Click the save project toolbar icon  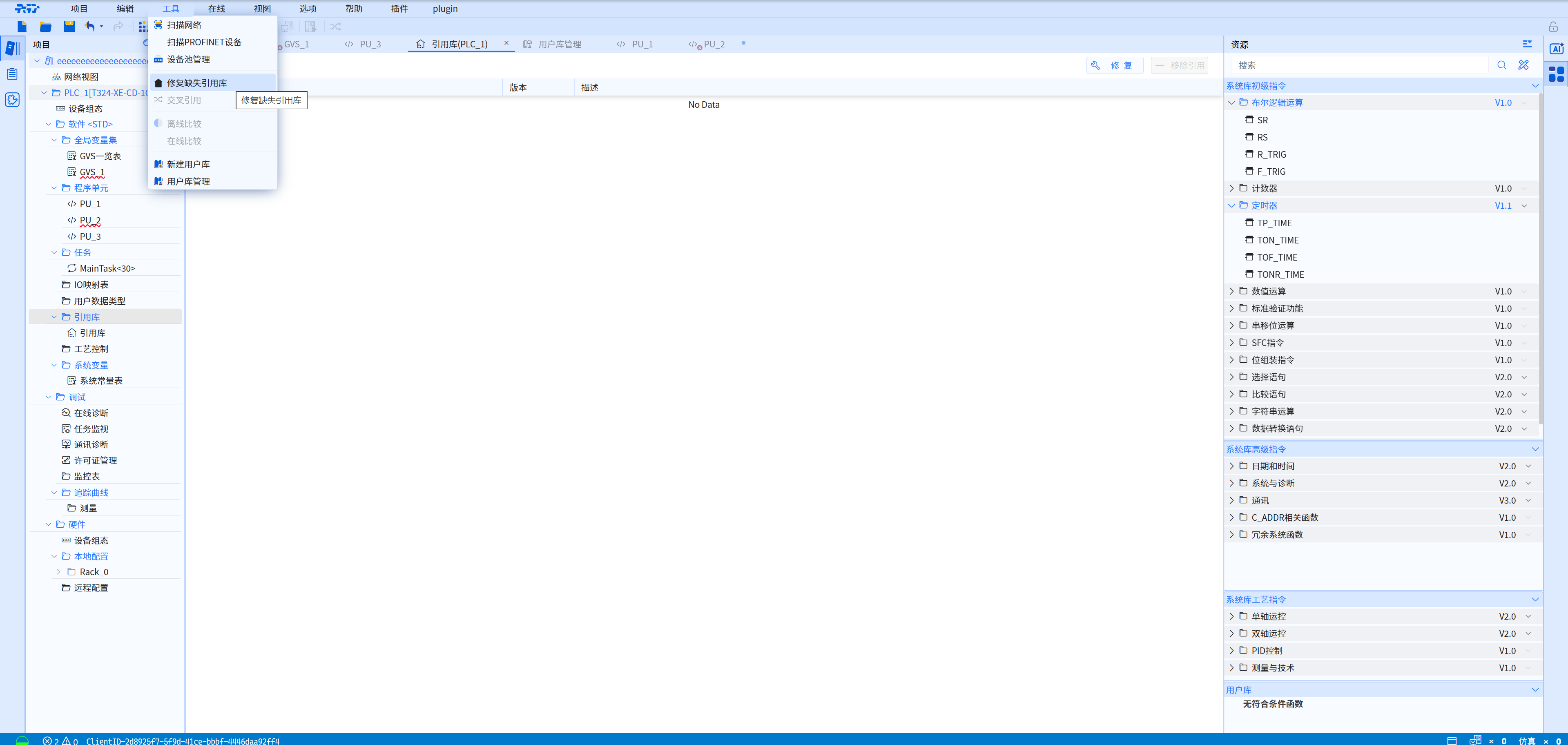[69, 26]
